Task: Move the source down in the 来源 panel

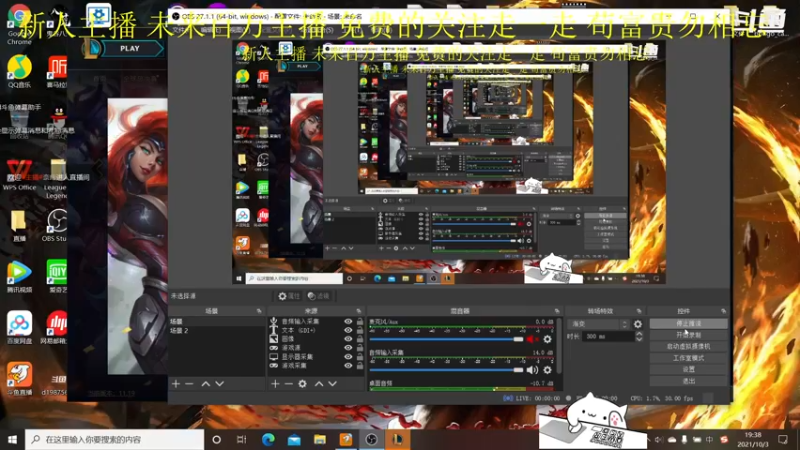Action: coord(332,383)
